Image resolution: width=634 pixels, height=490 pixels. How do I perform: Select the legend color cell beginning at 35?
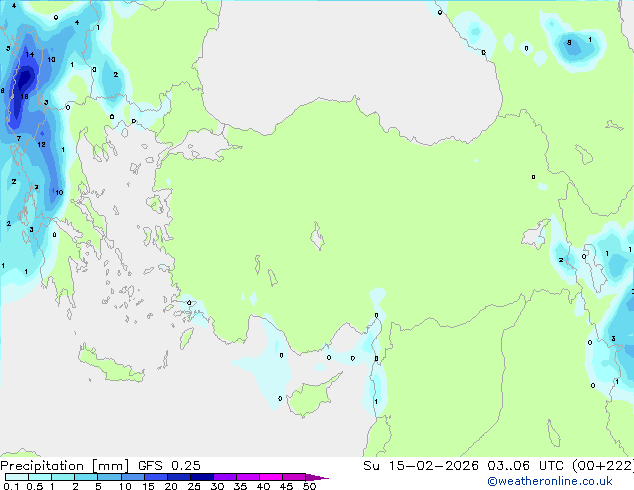coord(248,477)
